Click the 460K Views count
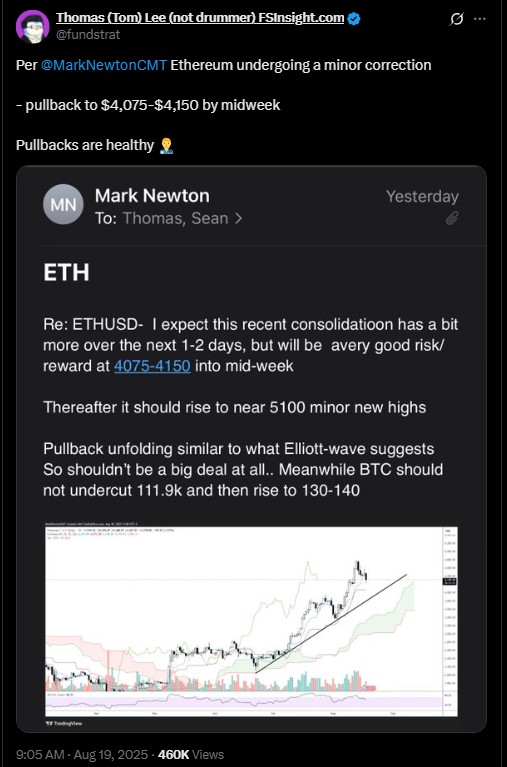Image resolution: width=507 pixels, height=767 pixels. pyautogui.click(x=191, y=754)
